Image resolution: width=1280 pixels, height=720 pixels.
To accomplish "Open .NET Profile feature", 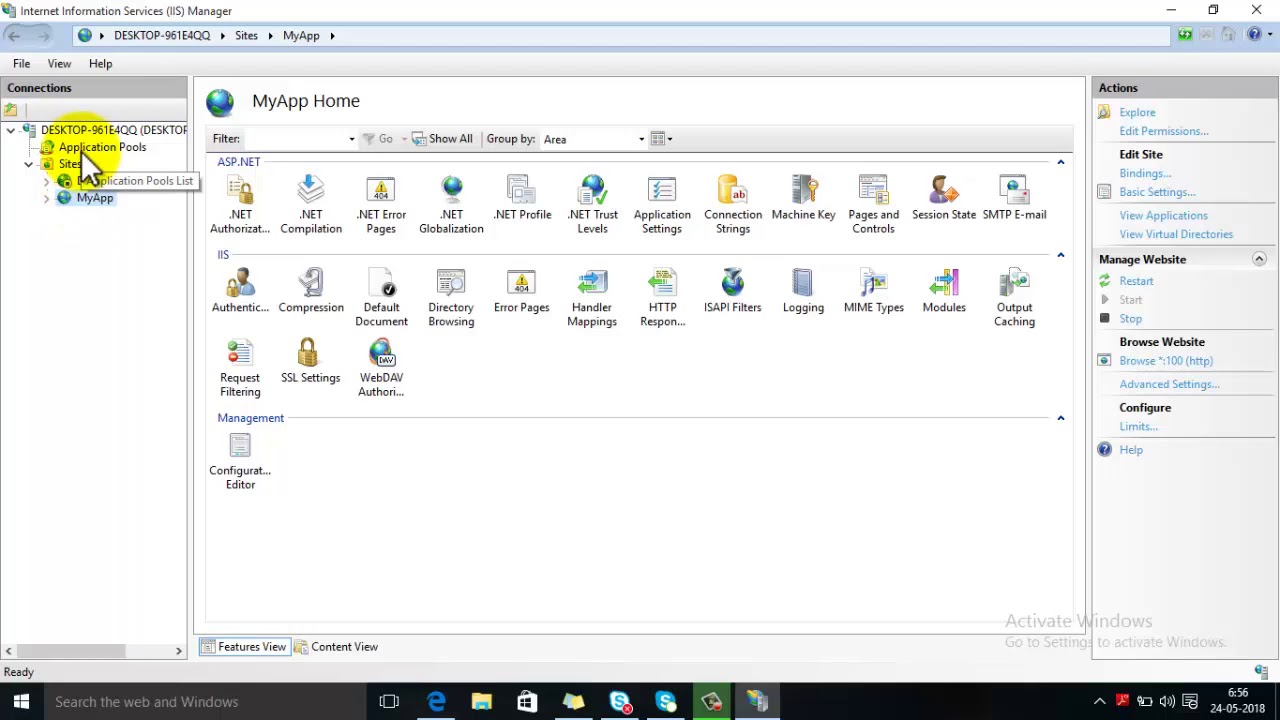I will [522, 198].
